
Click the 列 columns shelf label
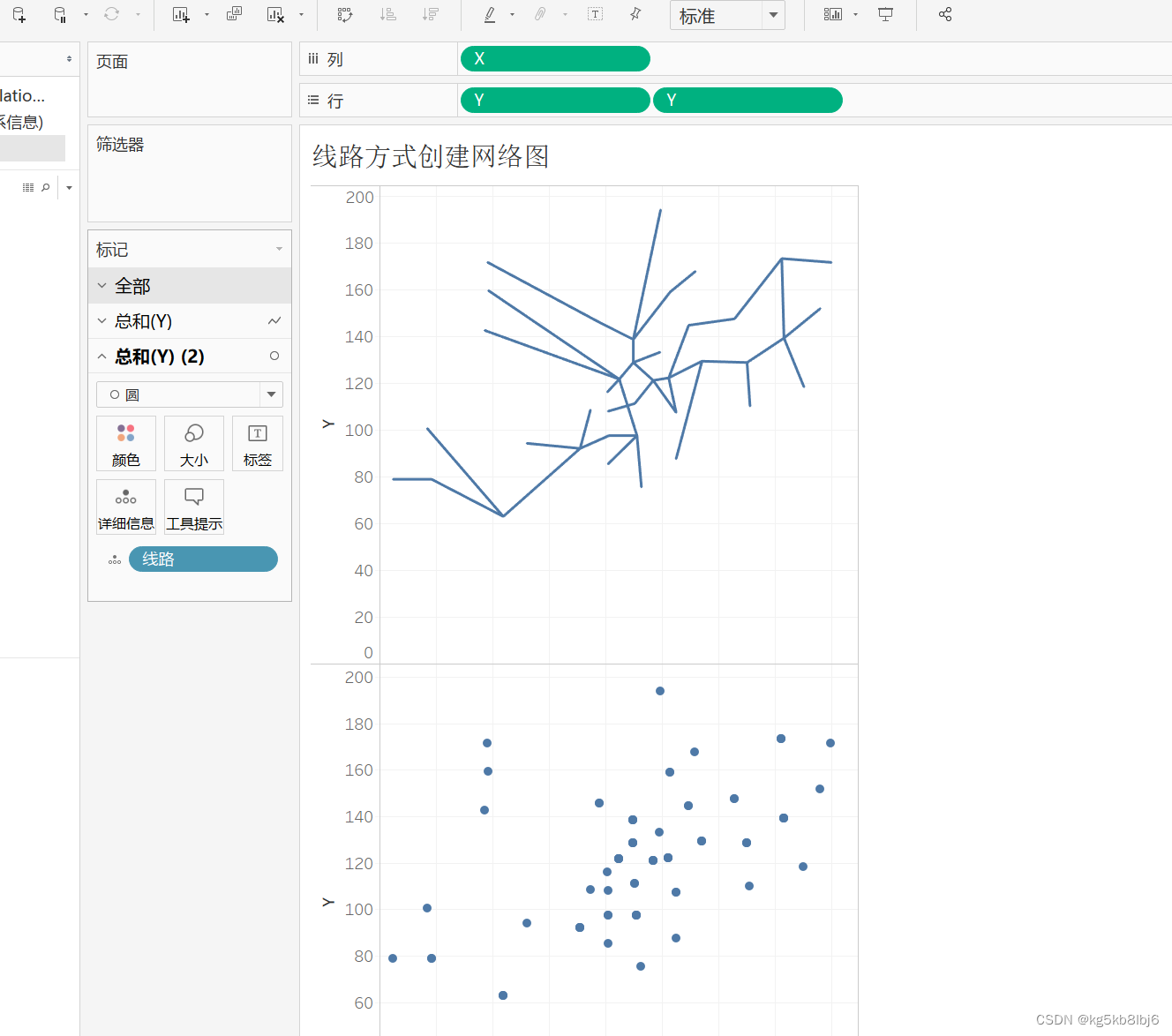click(334, 59)
